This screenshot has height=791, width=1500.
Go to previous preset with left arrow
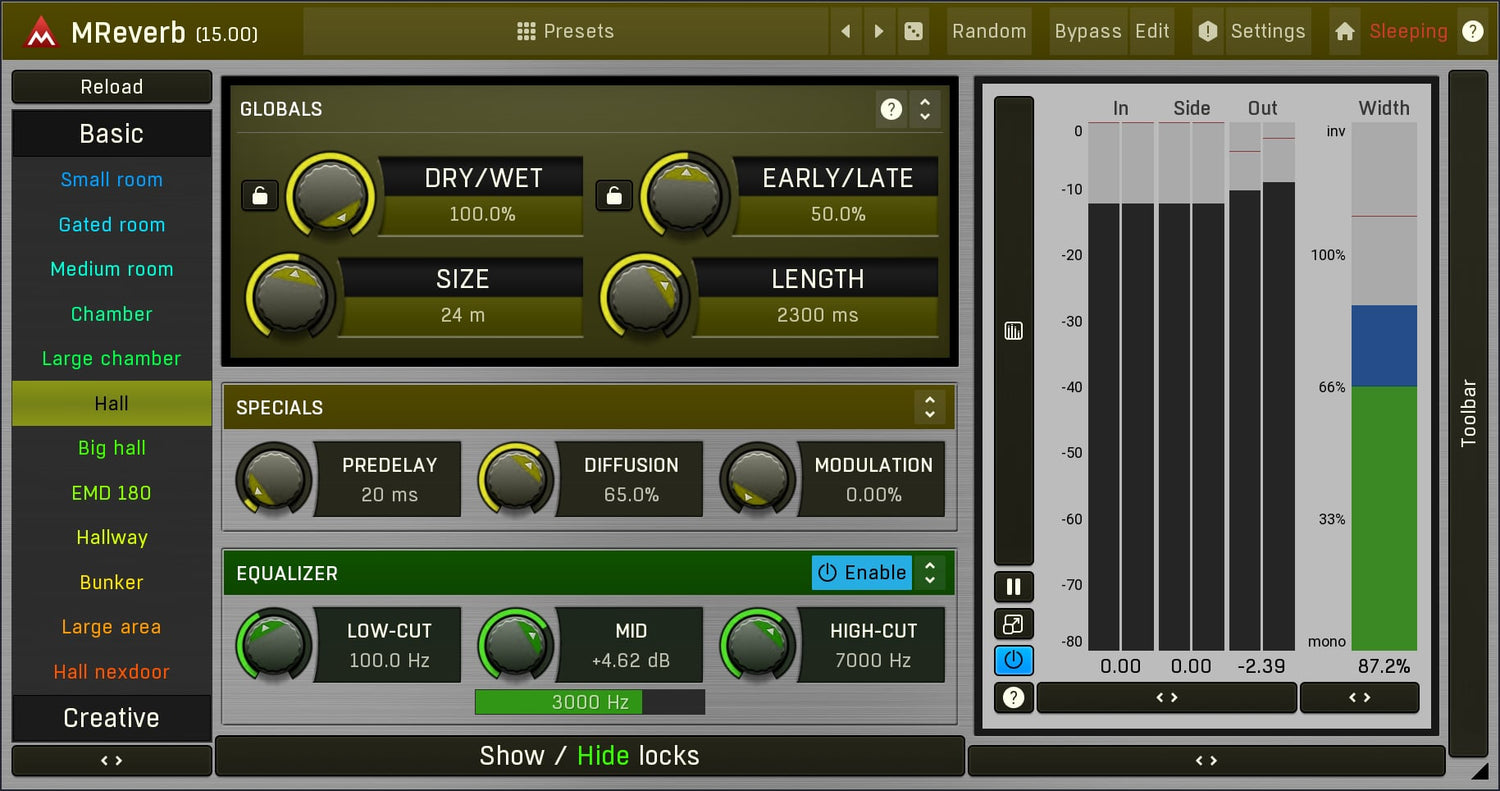point(846,32)
